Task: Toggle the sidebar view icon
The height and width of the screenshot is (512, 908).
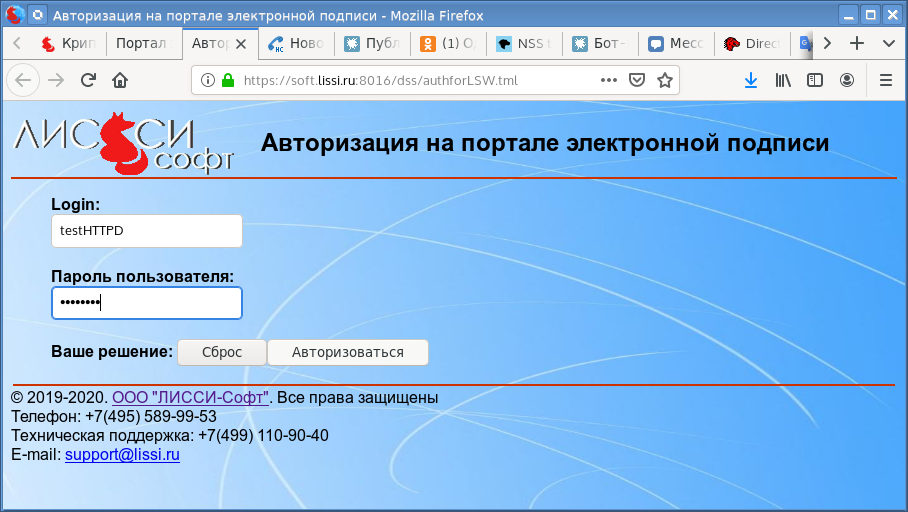Action: [x=815, y=81]
